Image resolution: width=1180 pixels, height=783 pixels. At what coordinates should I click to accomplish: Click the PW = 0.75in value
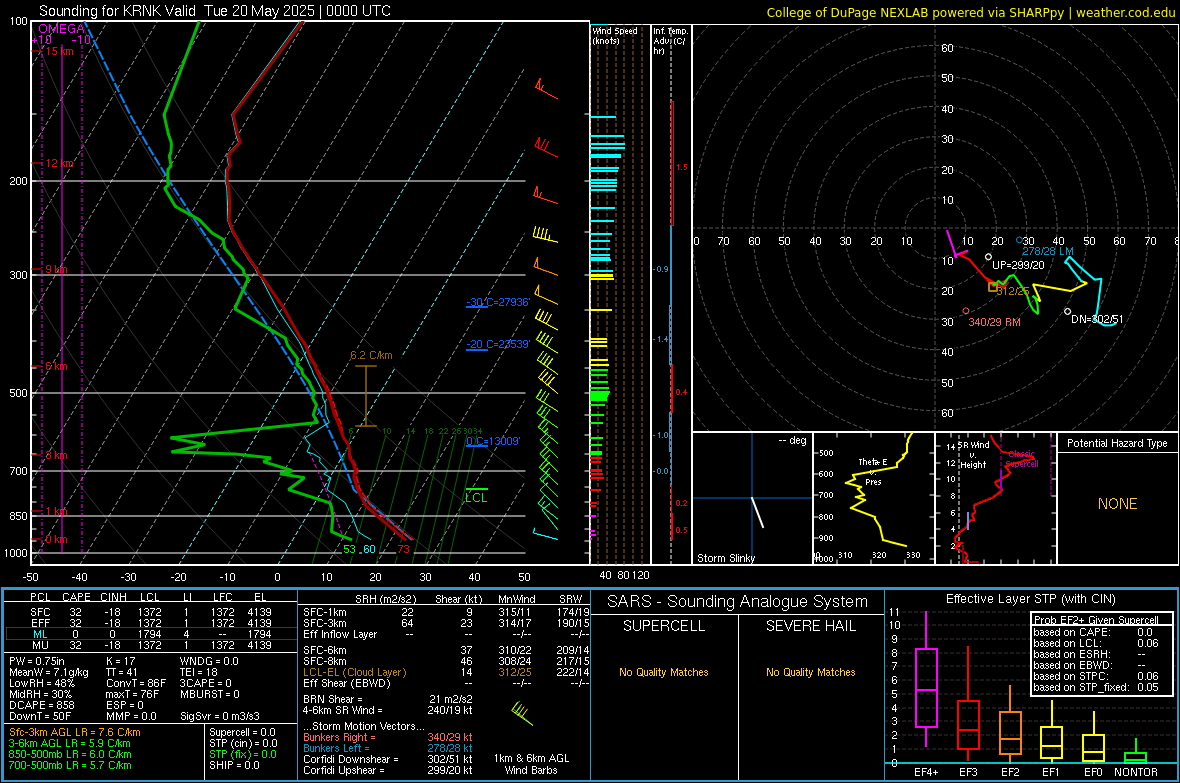pyautogui.click(x=37, y=661)
